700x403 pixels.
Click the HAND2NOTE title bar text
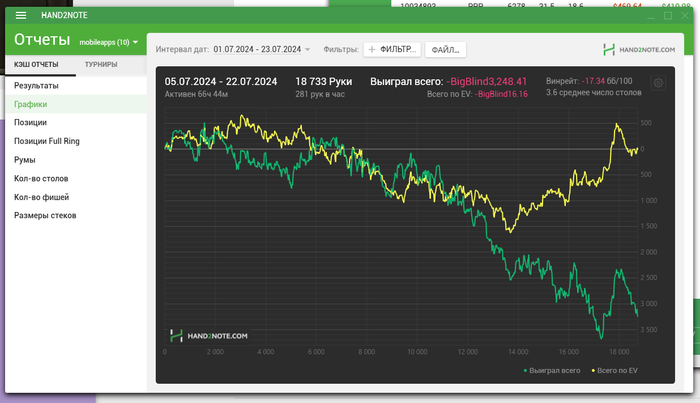pos(64,15)
